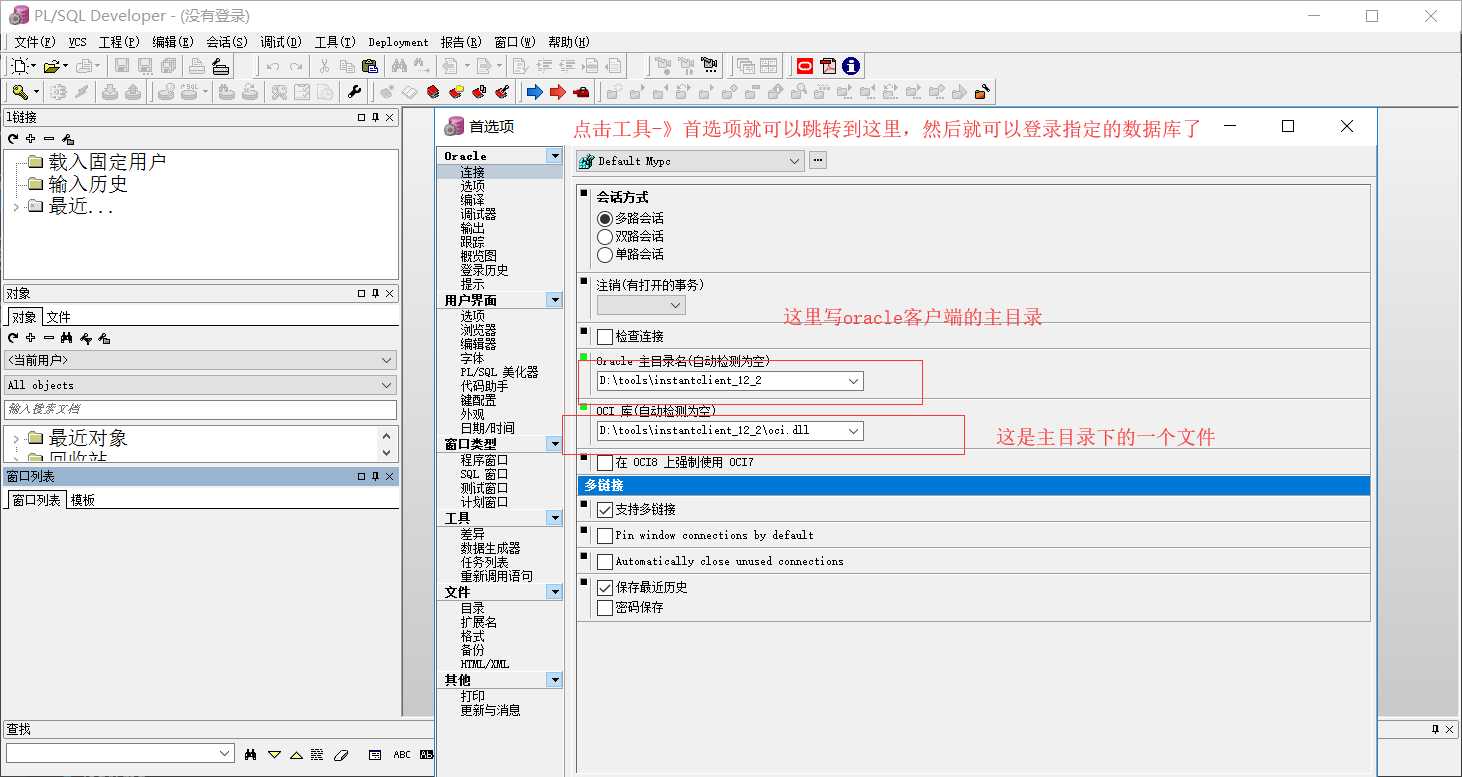Viewport: 1462px width, 777px height.
Task: Expand the 最近... tree node
Action: [16, 207]
